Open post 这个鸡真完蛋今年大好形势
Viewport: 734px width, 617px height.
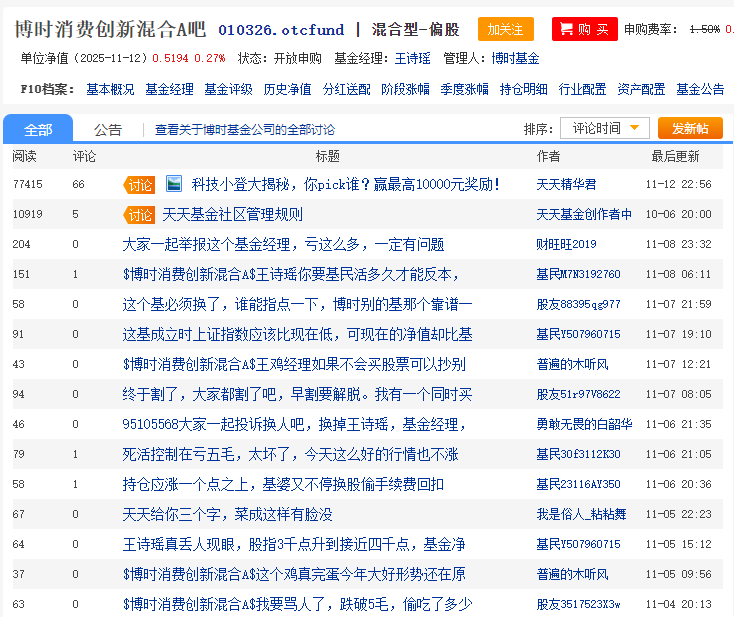(x=294, y=573)
